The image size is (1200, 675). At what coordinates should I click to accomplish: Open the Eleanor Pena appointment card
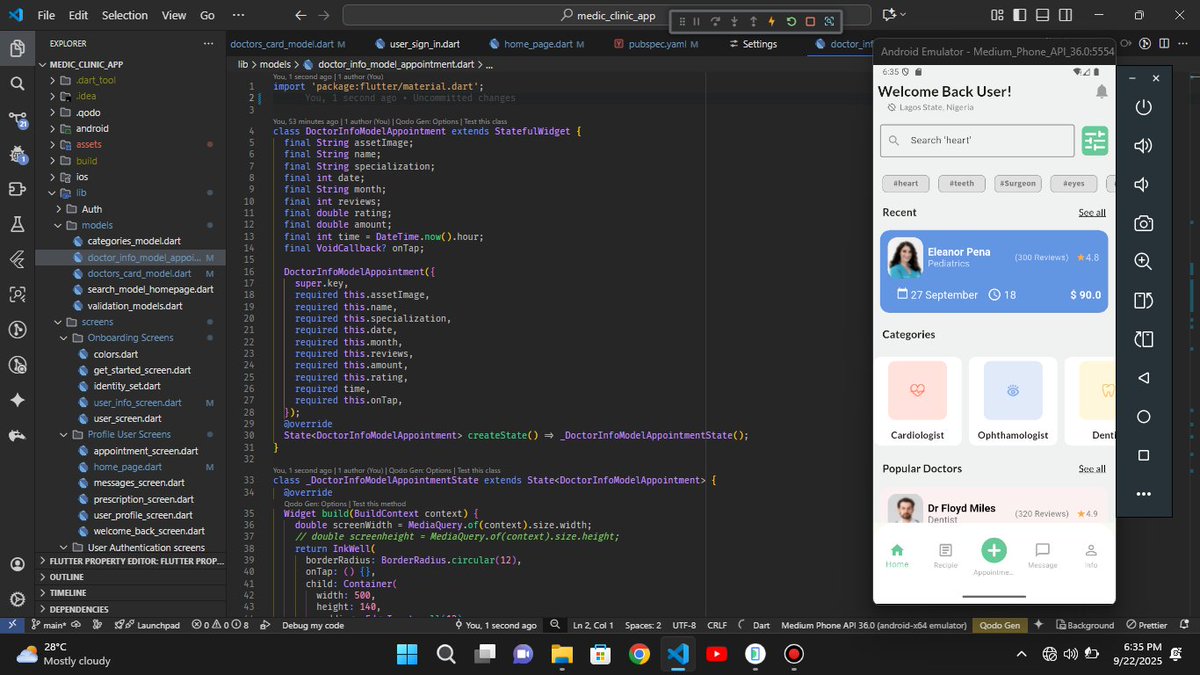pyautogui.click(x=994, y=272)
